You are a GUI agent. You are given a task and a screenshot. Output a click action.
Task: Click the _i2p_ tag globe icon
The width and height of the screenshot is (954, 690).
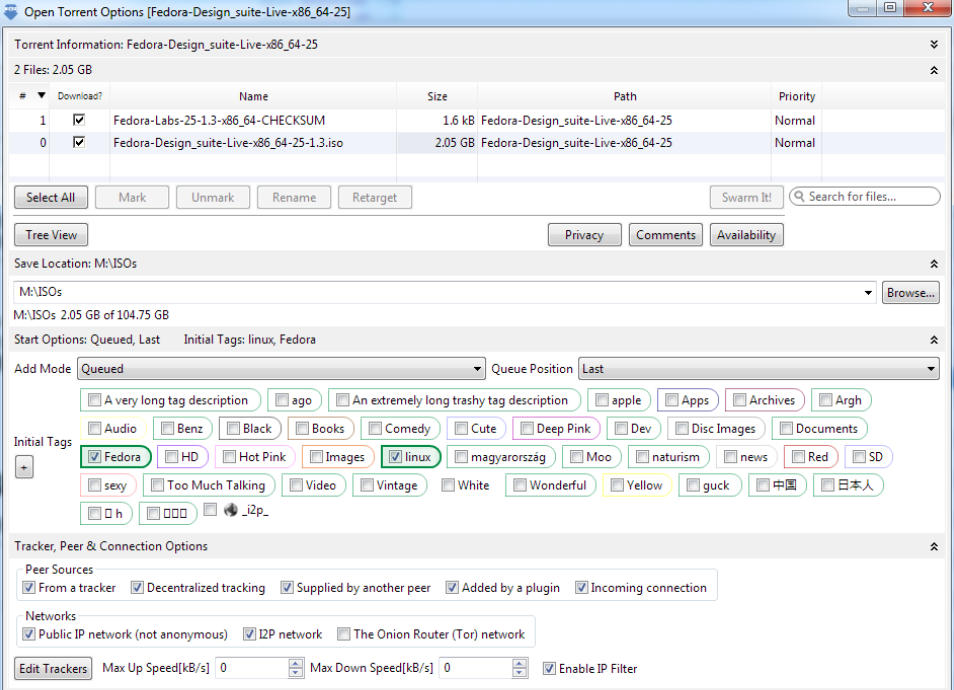(229, 510)
